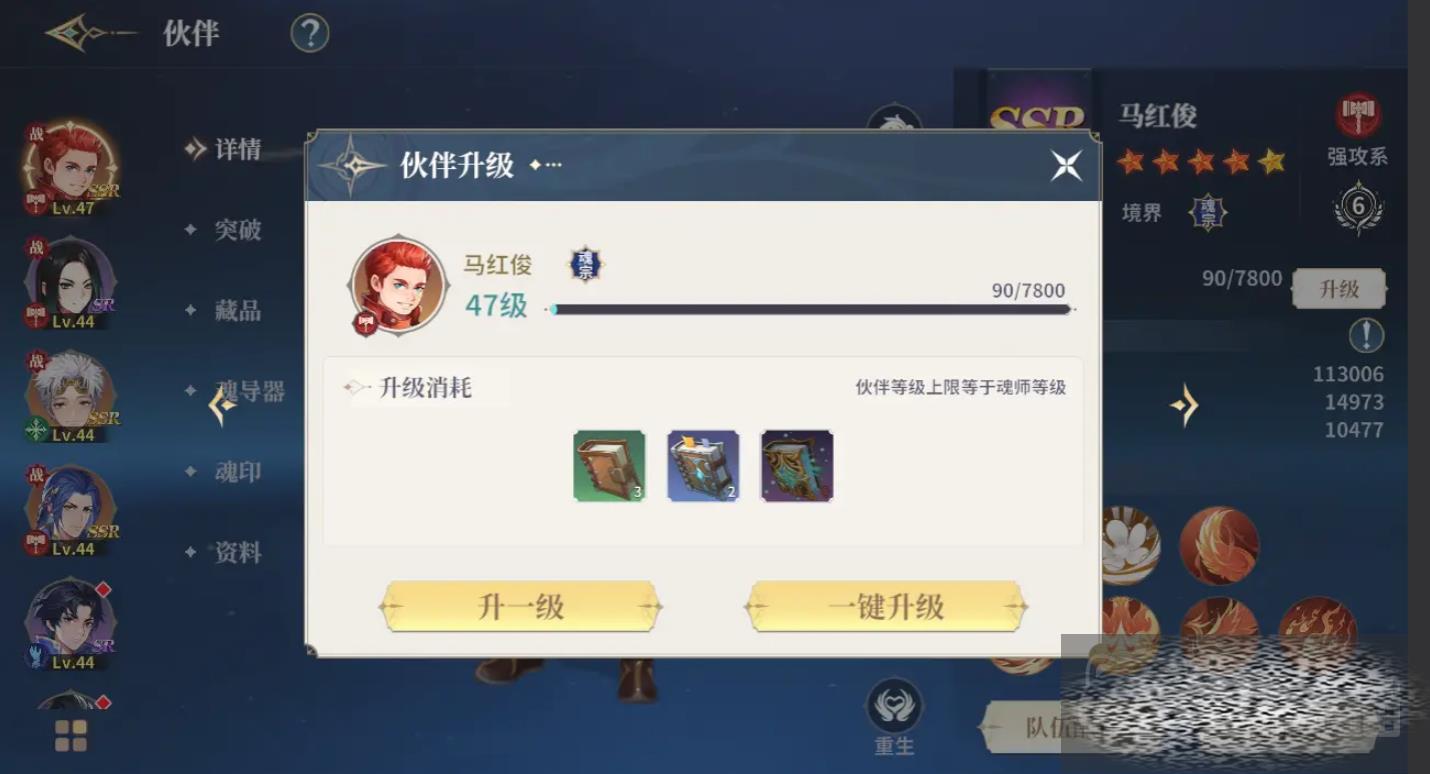
Task: Click the 强攻系 hammer class icon
Action: pyautogui.click(x=1358, y=115)
